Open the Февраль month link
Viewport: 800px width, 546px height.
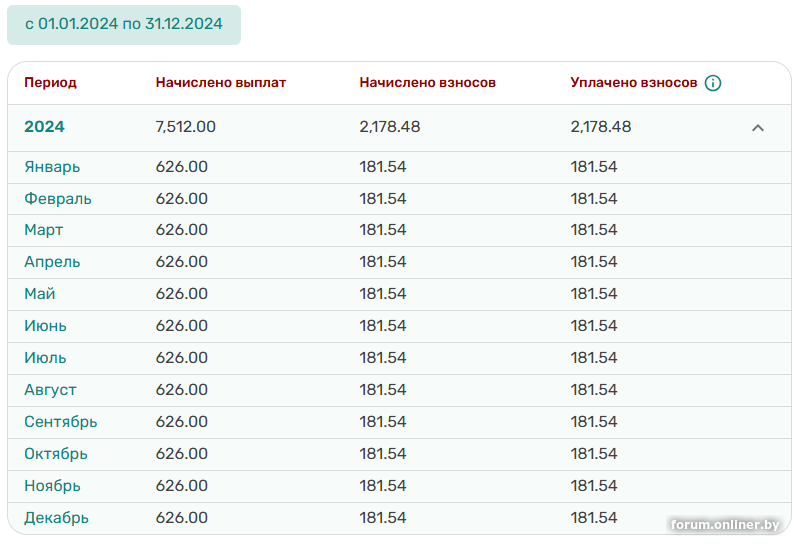58,199
